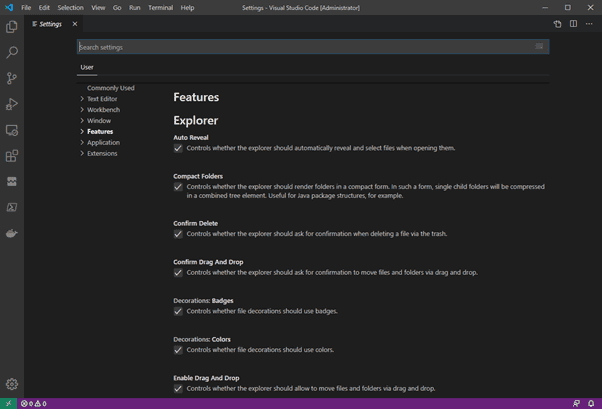The image size is (602, 409).
Task: Open the Search view in activity bar
Action: click(x=12, y=52)
